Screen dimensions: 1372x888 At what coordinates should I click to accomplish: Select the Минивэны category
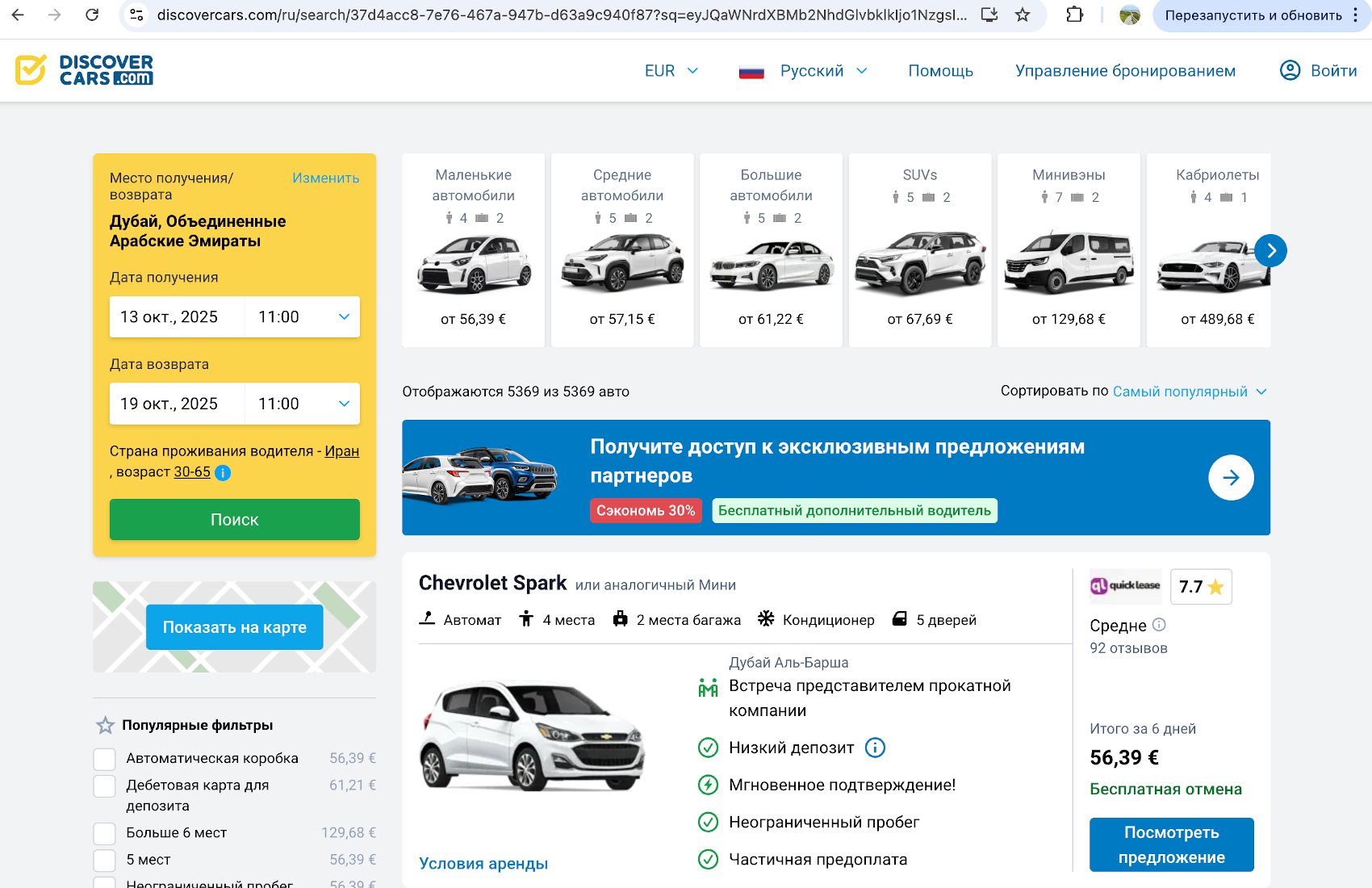(x=1069, y=250)
